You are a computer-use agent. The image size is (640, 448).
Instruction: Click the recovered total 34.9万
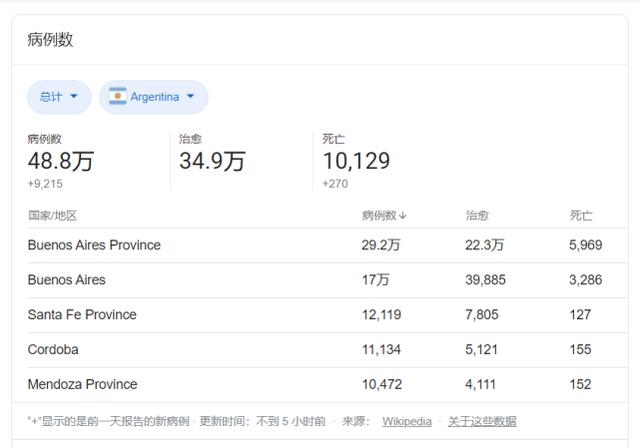click(x=212, y=161)
